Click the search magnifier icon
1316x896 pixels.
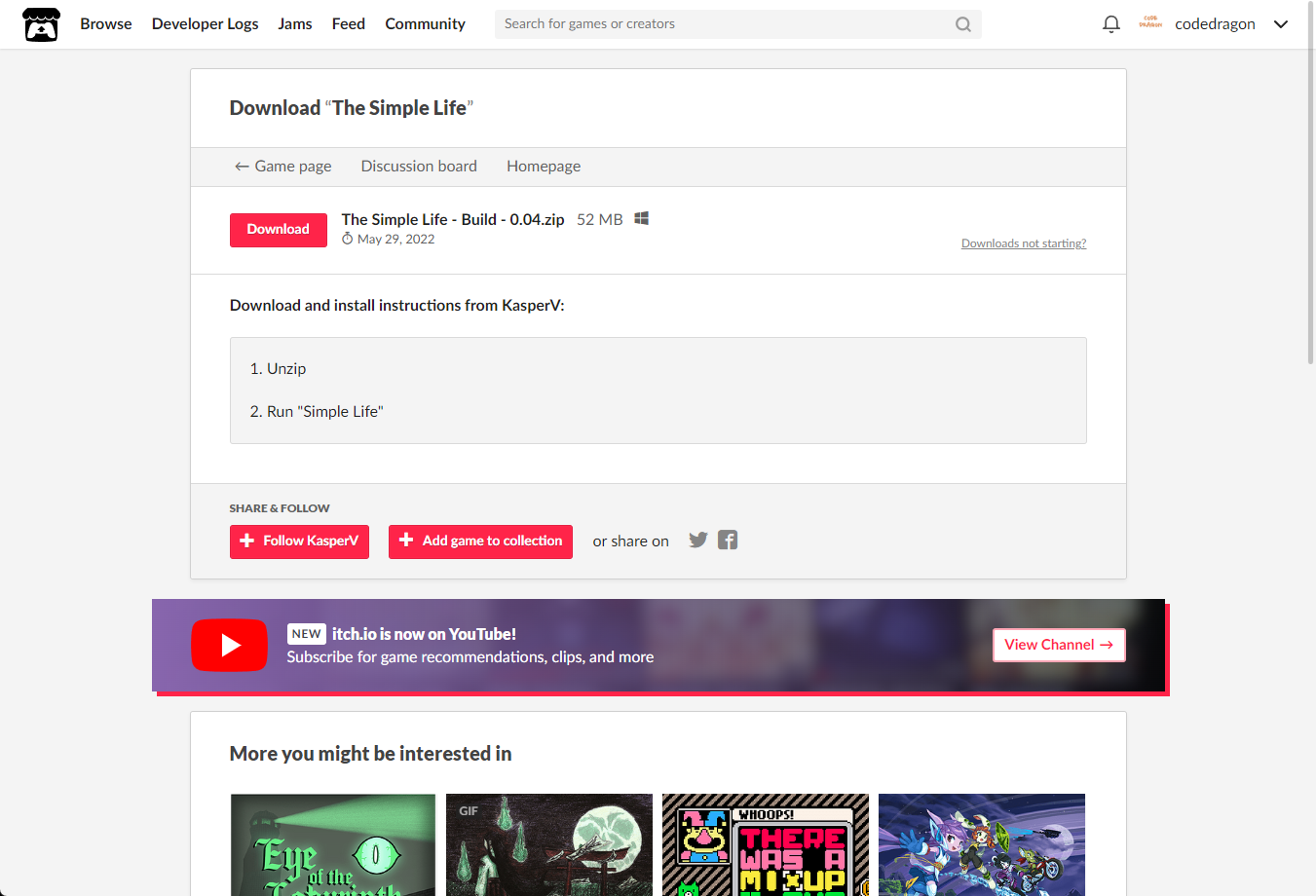click(x=962, y=24)
